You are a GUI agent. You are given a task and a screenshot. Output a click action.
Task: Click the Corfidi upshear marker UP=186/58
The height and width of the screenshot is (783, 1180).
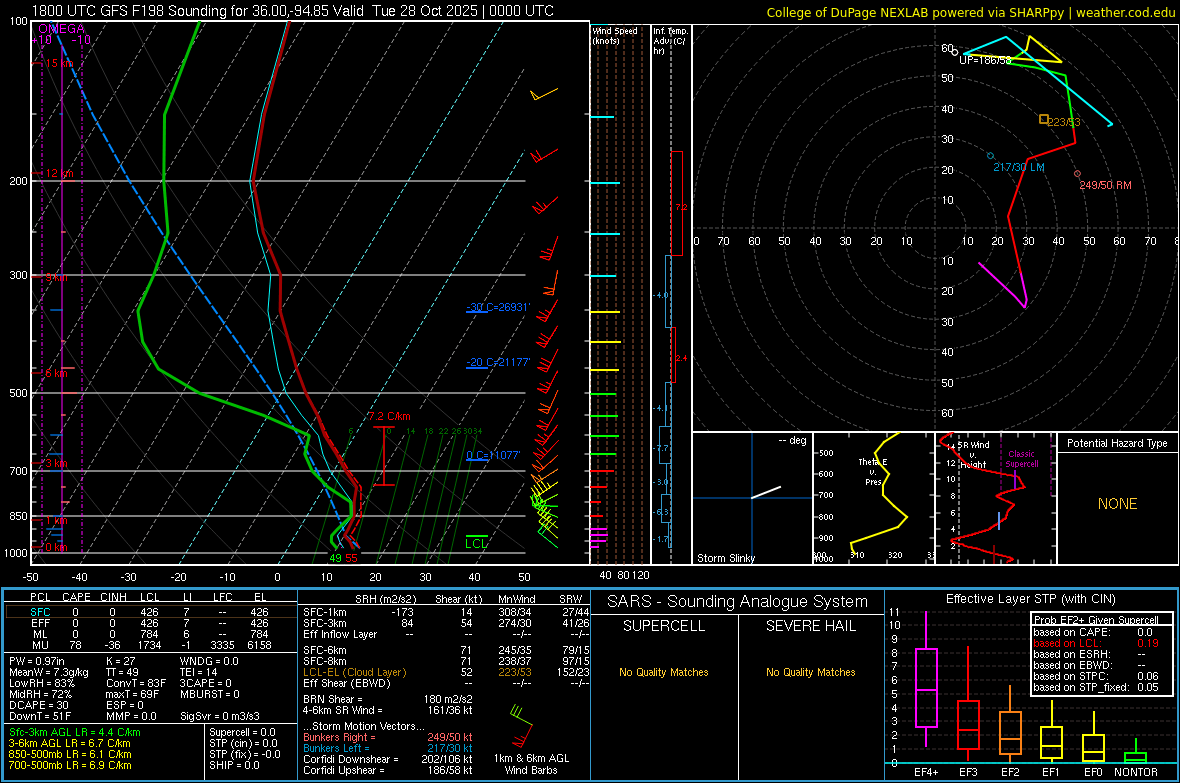(955, 52)
